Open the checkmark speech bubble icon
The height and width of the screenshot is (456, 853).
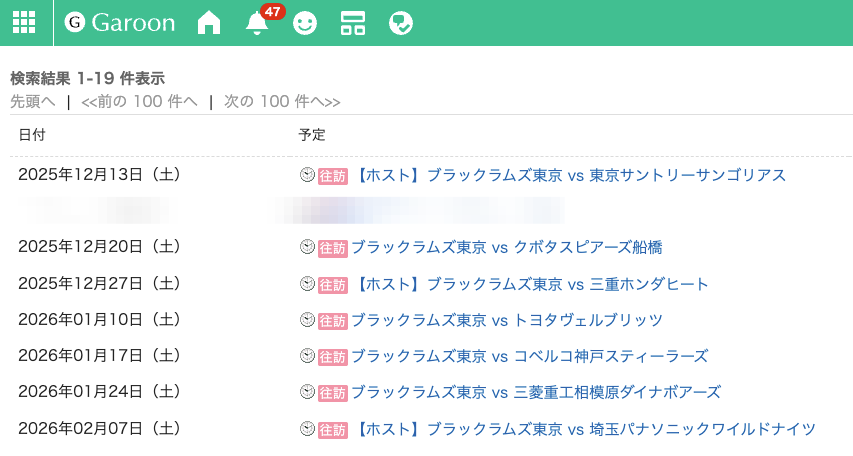pyautogui.click(x=401, y=23)
